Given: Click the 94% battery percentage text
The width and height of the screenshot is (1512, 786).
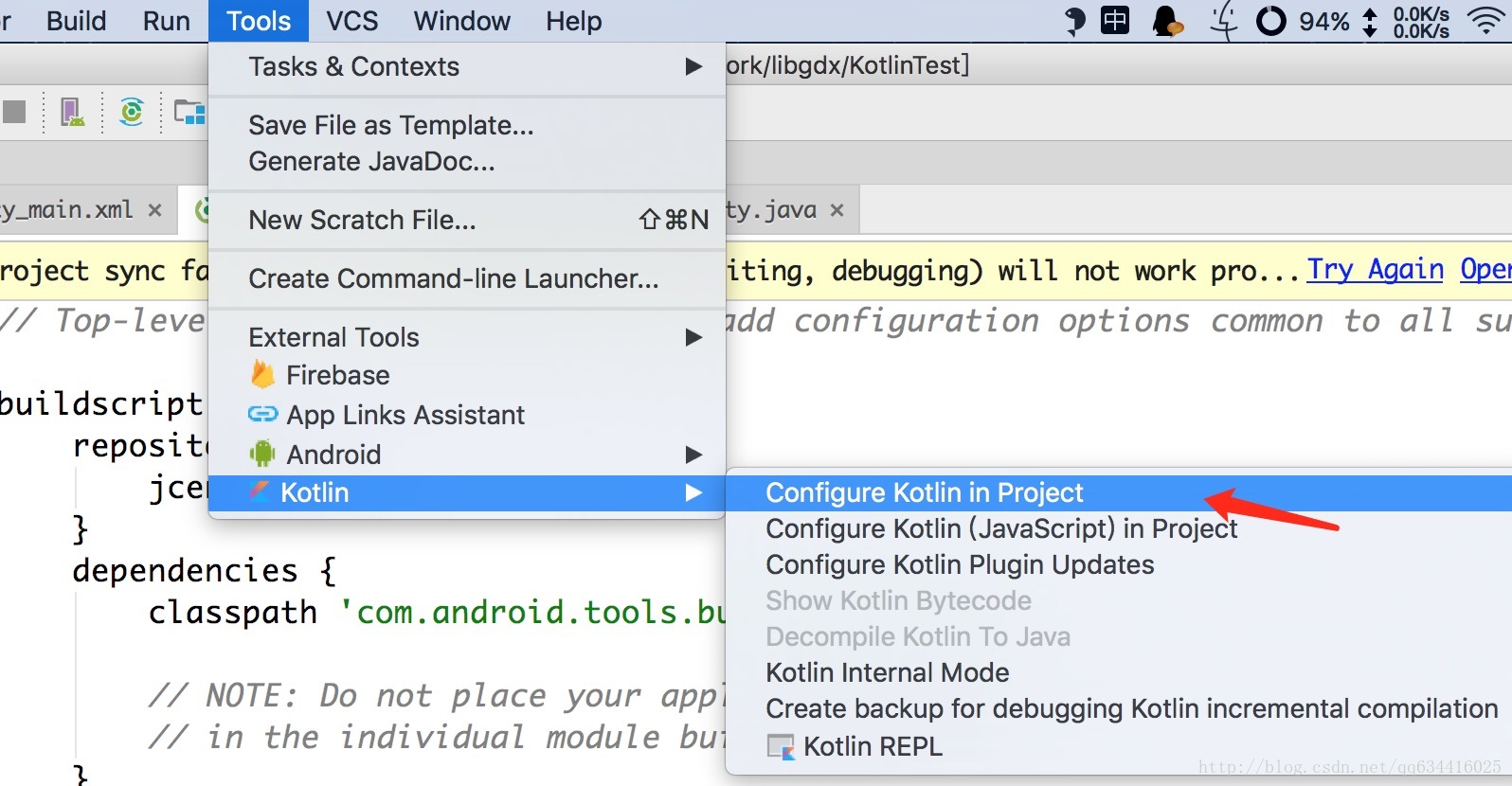Looking at the screenshot, I should (1324, 21).
